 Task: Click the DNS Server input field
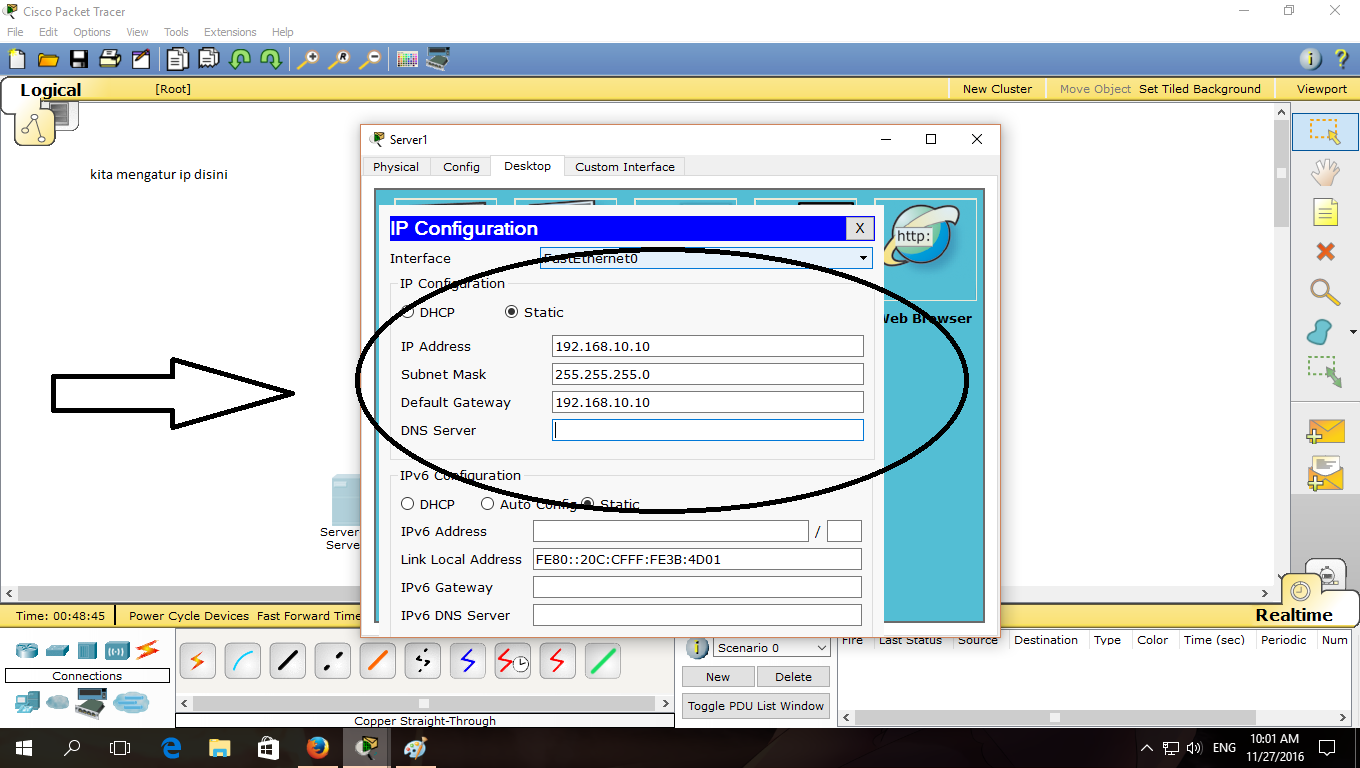pyautogui.click(x=708, y=430)
